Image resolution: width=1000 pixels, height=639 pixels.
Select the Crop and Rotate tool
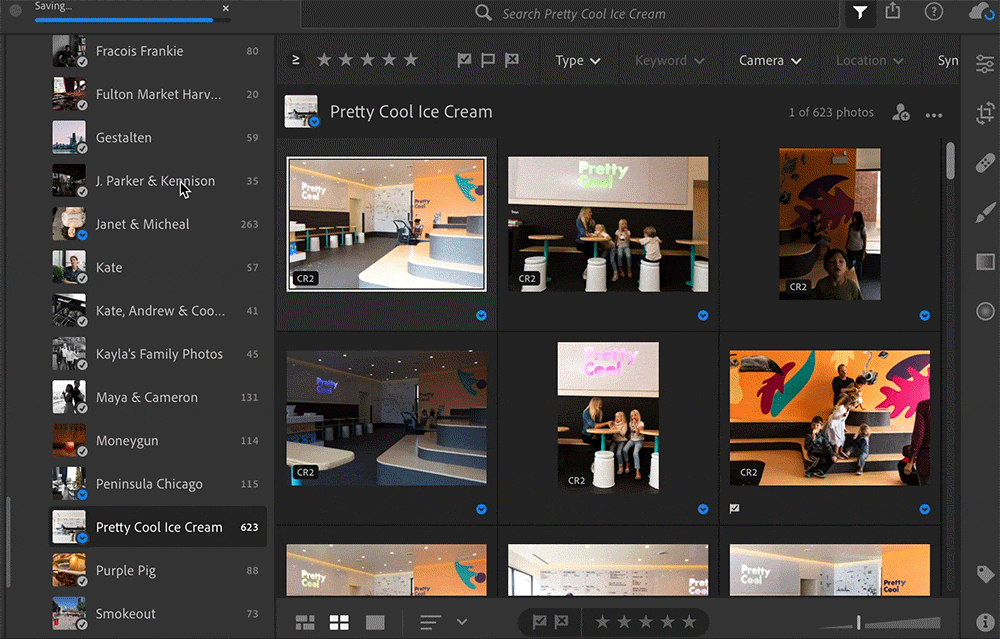985,113
